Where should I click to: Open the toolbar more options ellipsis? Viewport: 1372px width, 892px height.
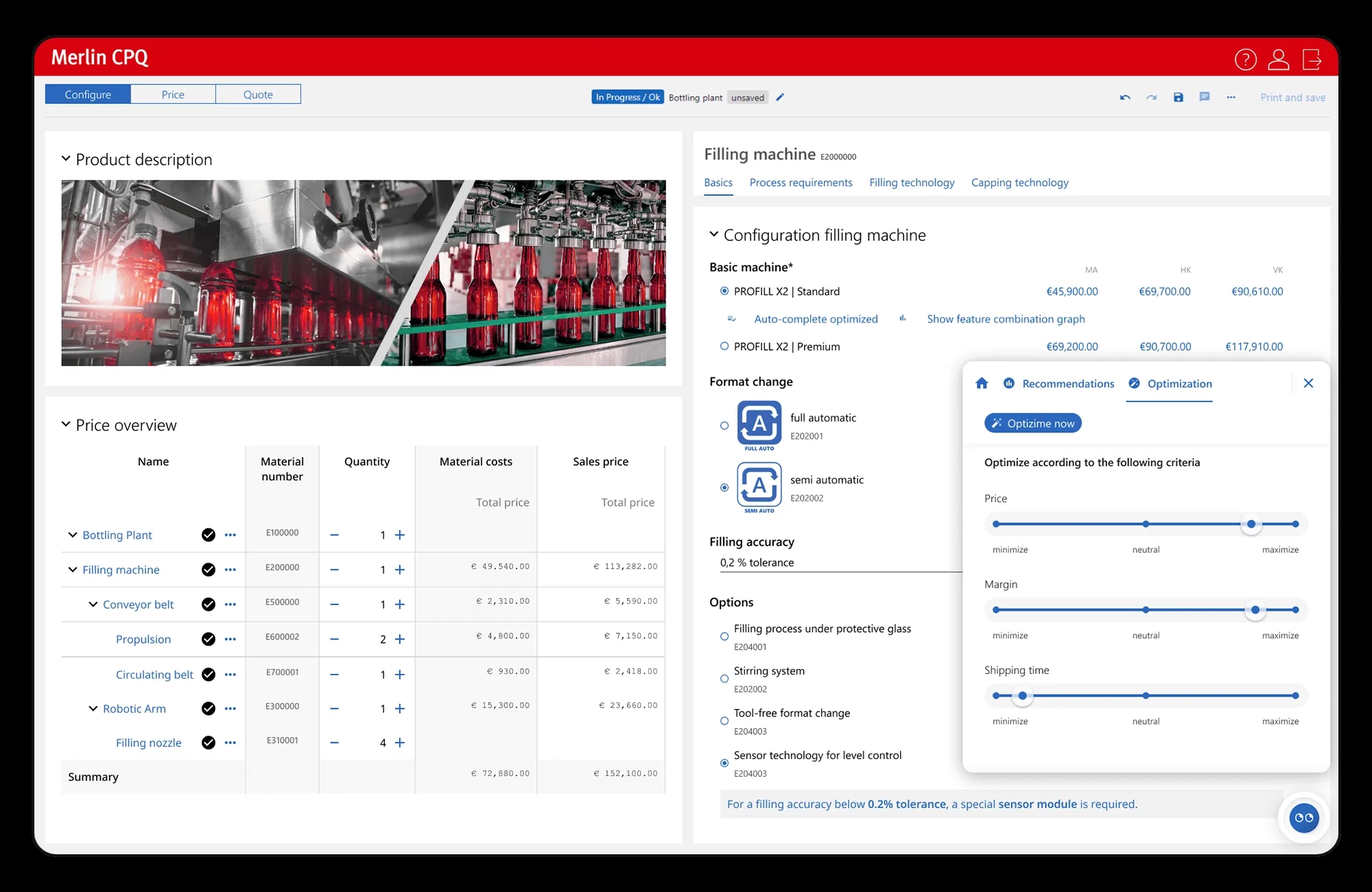1231,97
